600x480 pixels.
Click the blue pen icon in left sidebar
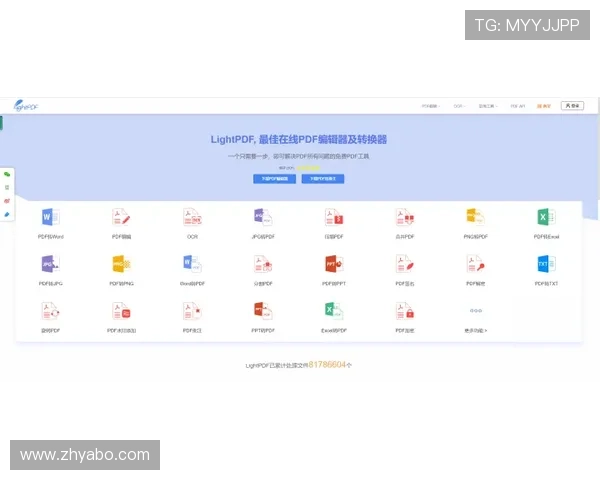[x=7, y=214]
